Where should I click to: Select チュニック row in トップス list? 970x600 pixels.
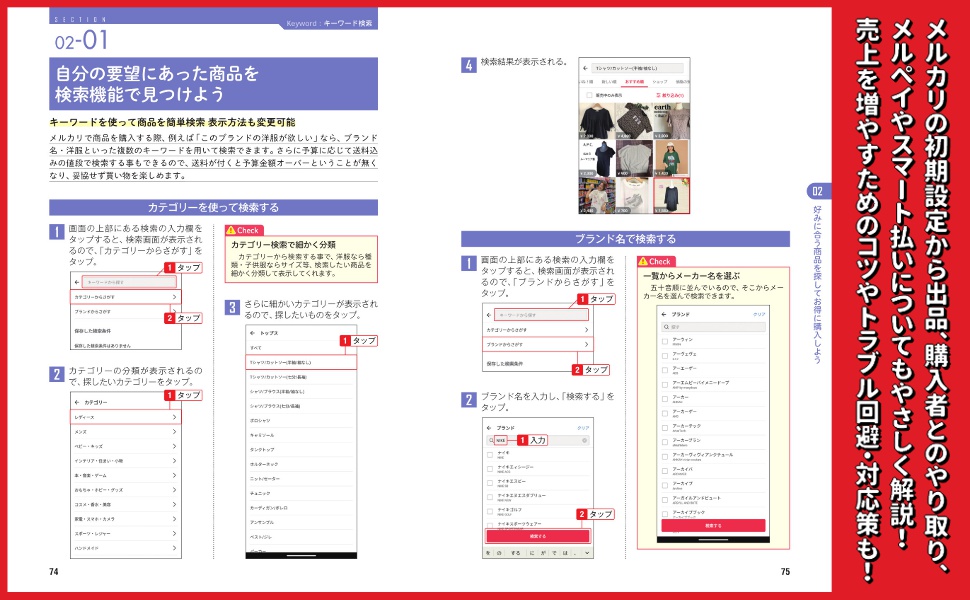(301, 493)
